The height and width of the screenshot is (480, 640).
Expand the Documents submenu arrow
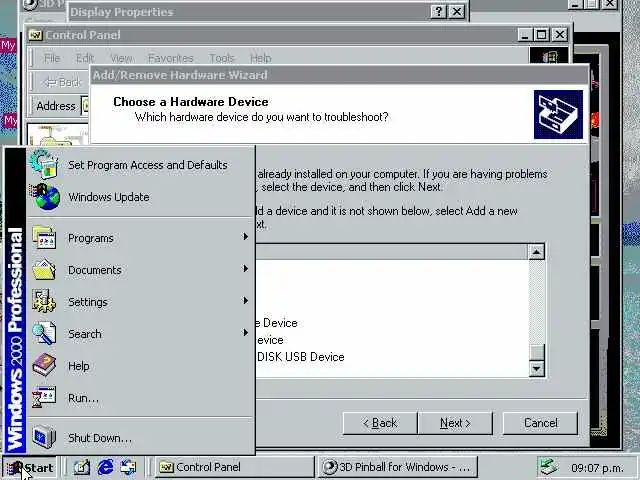[245, 269]
